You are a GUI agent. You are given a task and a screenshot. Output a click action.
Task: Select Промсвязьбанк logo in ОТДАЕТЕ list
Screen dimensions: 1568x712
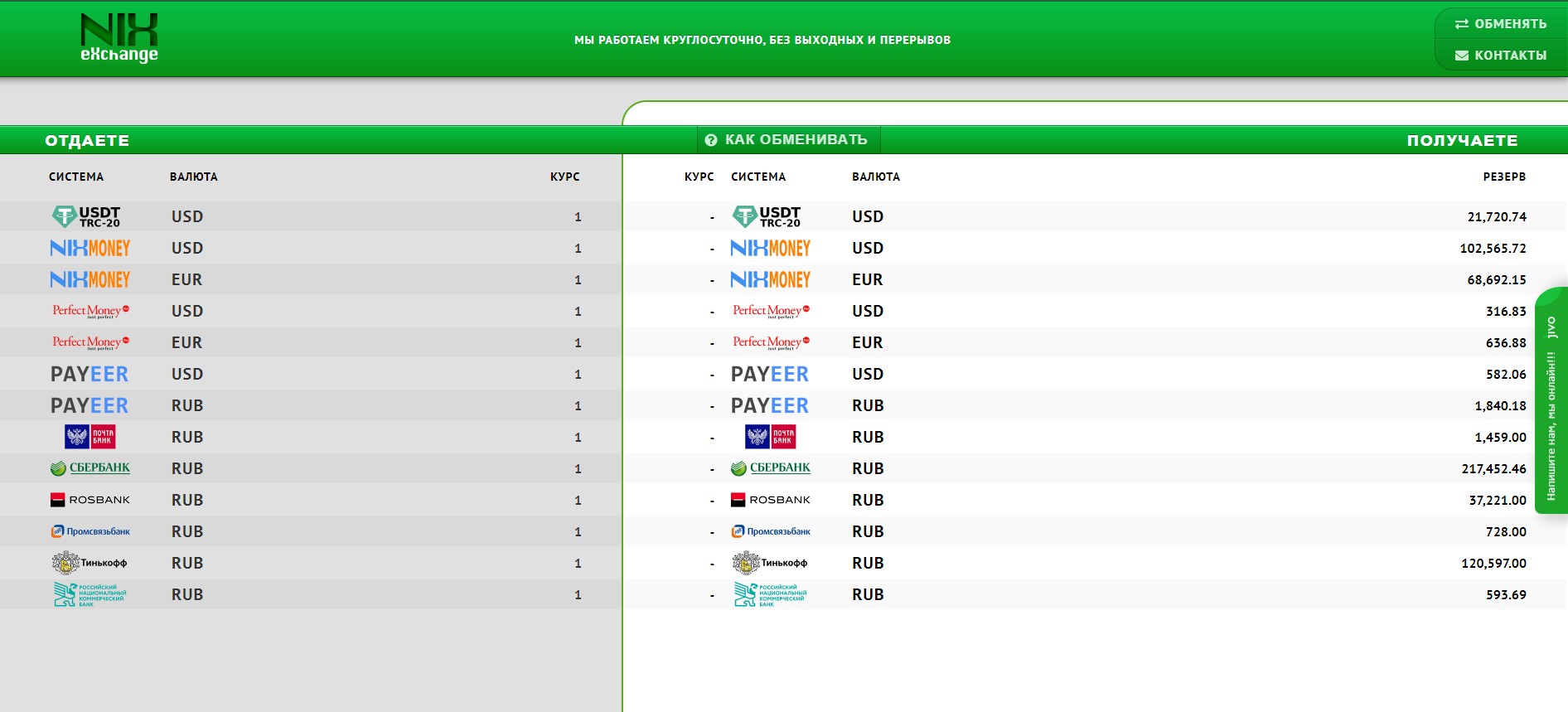pyautogui.click(x=90, y=531)
